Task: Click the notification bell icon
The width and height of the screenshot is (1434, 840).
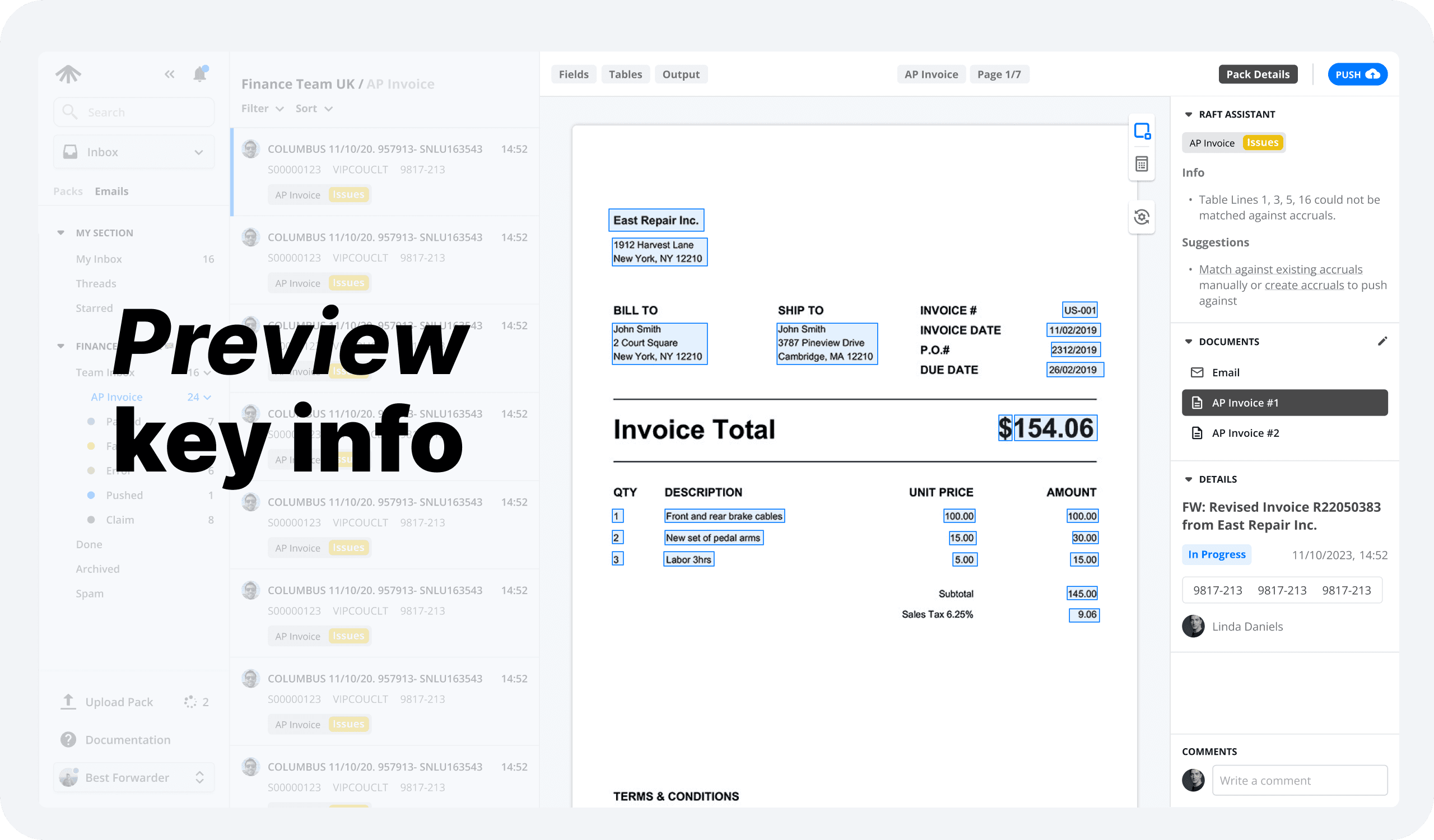Action: click(200, 74)
